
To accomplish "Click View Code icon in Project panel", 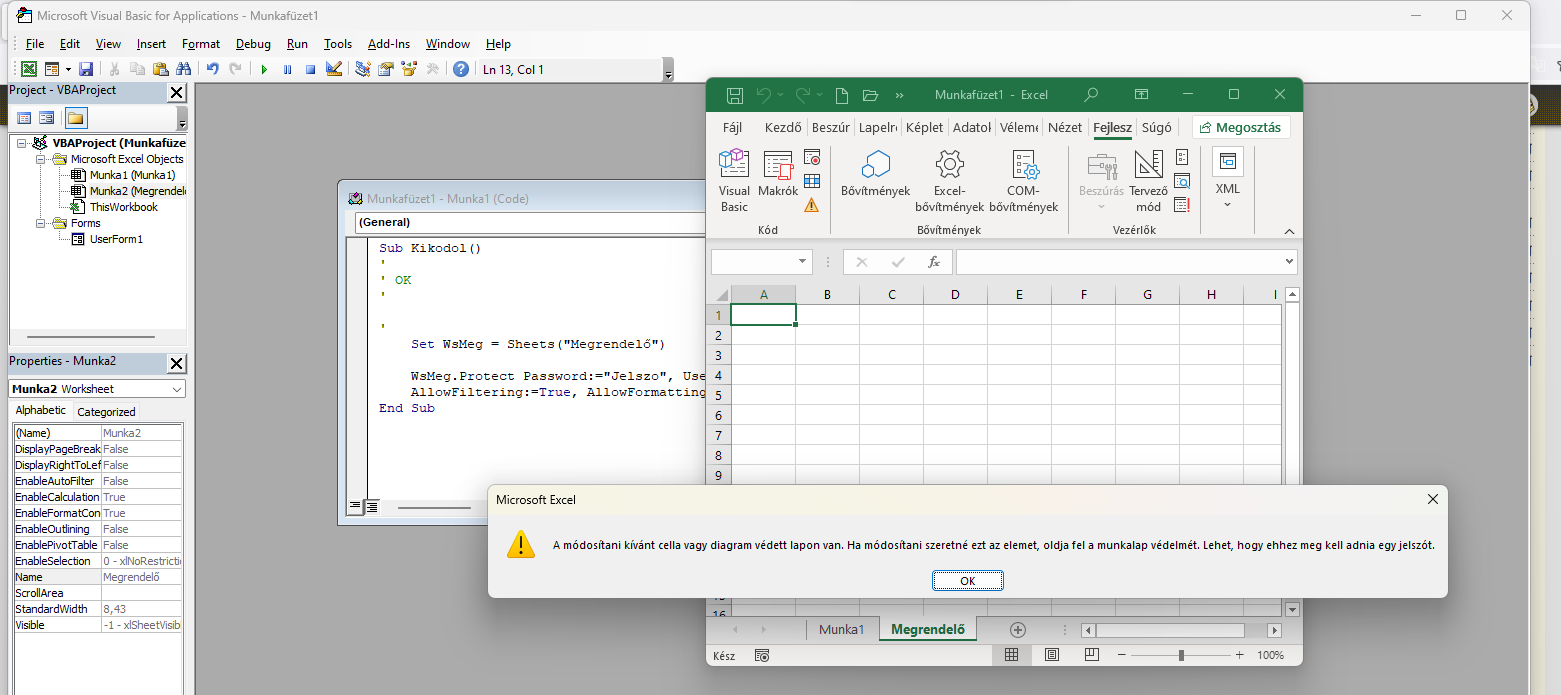I will pos(24,118).
